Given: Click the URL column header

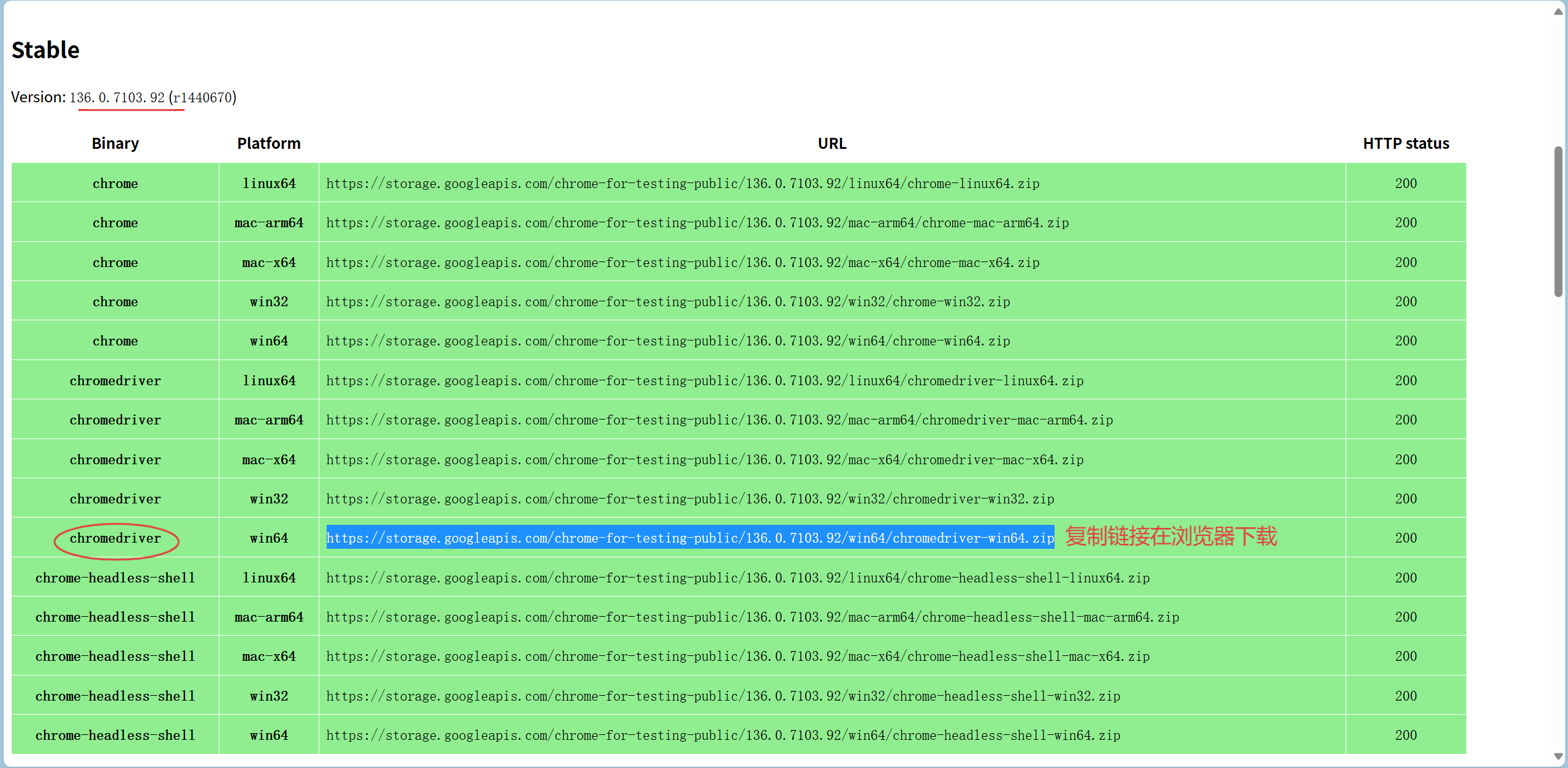Looking at the screenshot, I should [x=831, y=143].
